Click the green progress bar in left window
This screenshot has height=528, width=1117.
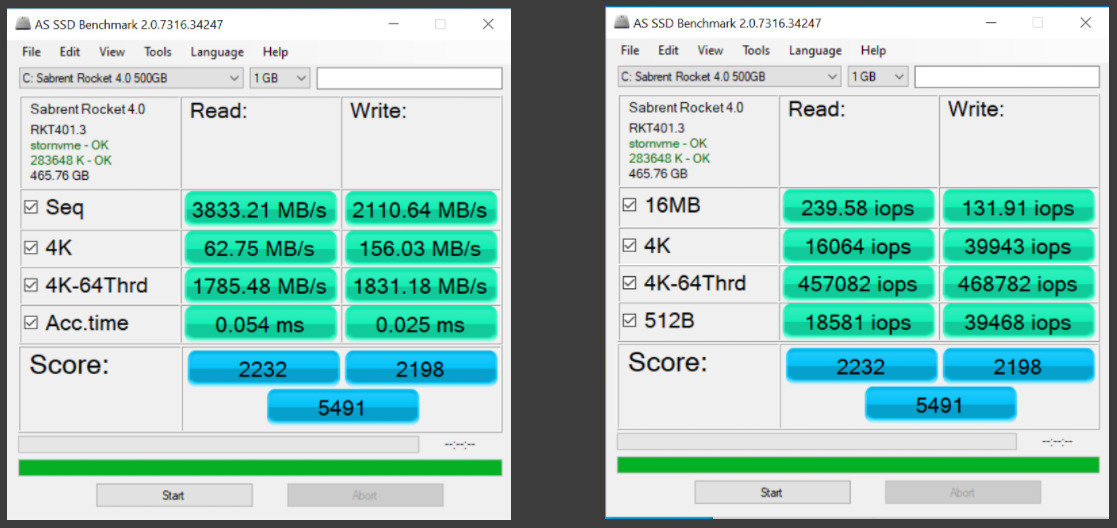(260, 467)
